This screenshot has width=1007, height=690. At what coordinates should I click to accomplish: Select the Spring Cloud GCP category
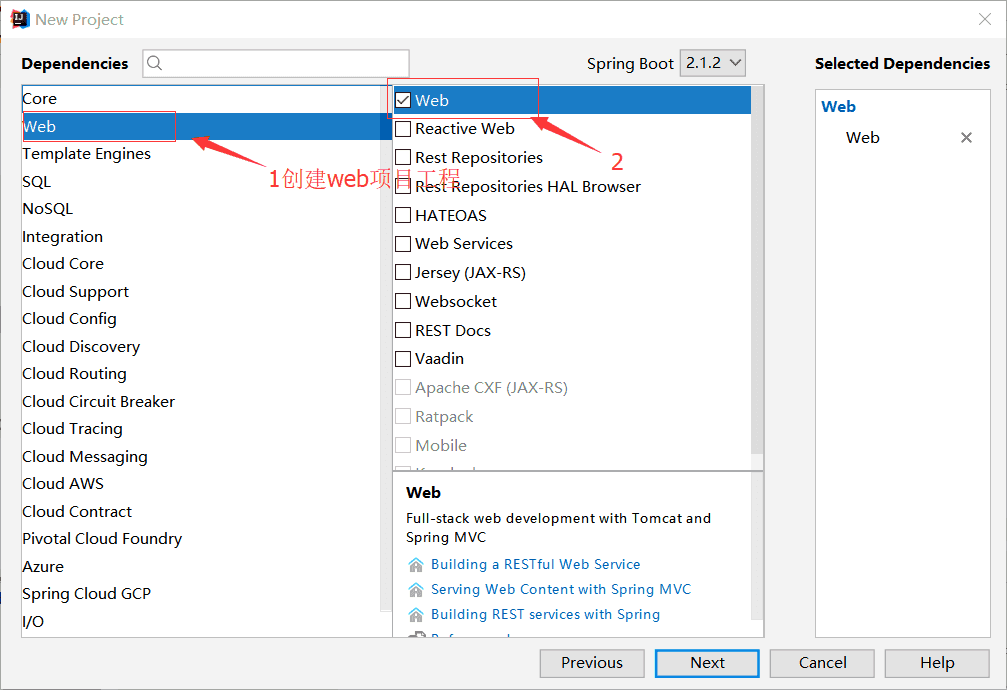click(x=201, y=594)
